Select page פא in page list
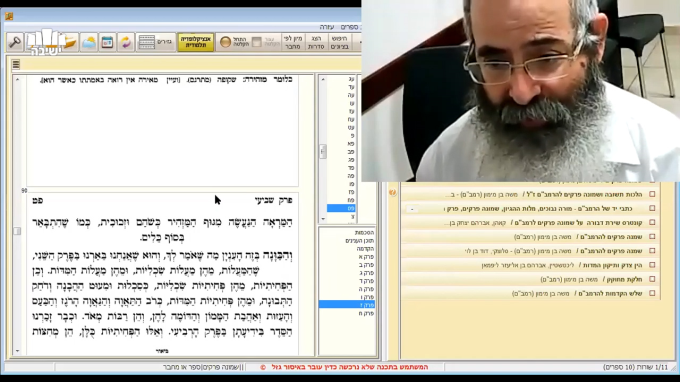 (x=351, y=144)
